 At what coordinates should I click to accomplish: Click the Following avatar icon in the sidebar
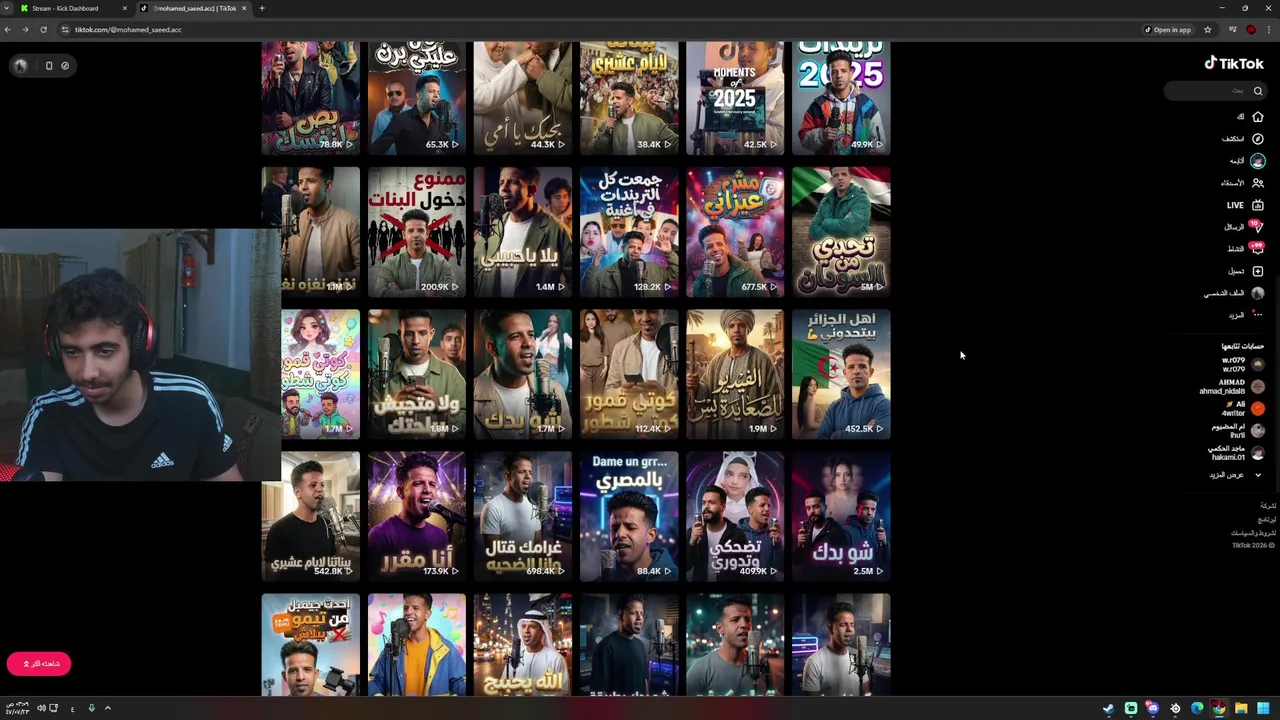pyautogui.click(x=1258, y=161)
